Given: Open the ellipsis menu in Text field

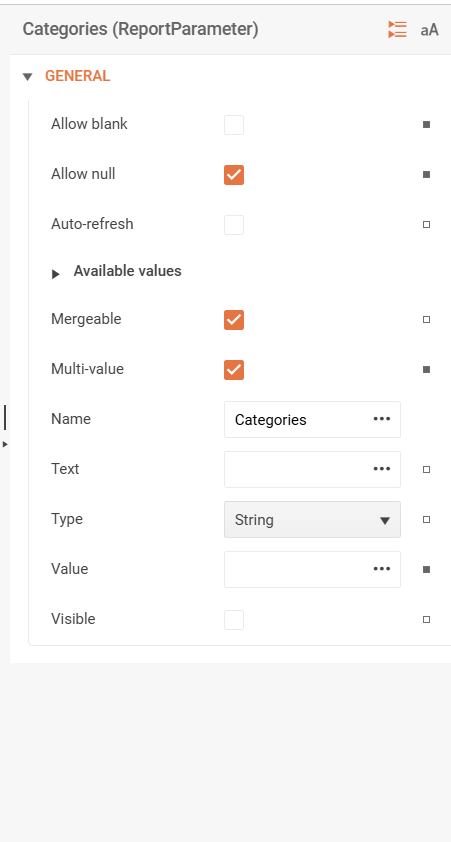Looking at the screenshot, I should [382, 469].
